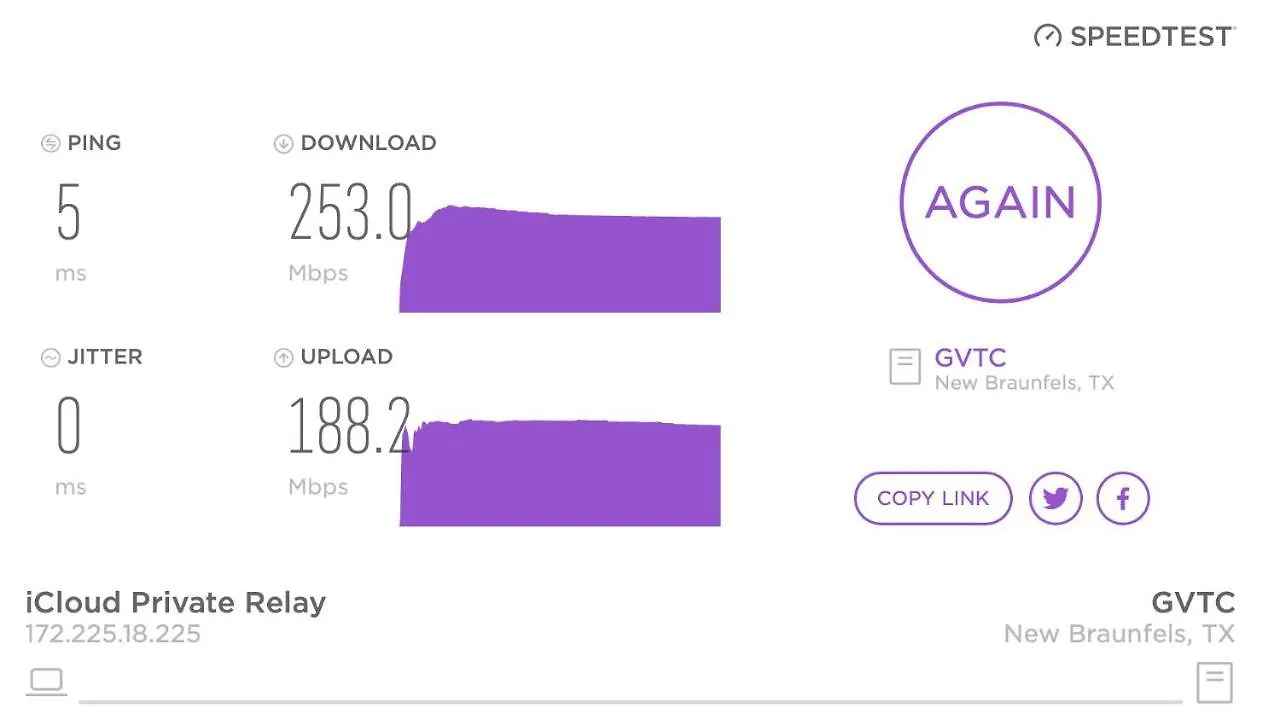The height and width of the screenshot is (725, 1280).
Task: Click the upload arrow icon
Action: coord(283,358)
